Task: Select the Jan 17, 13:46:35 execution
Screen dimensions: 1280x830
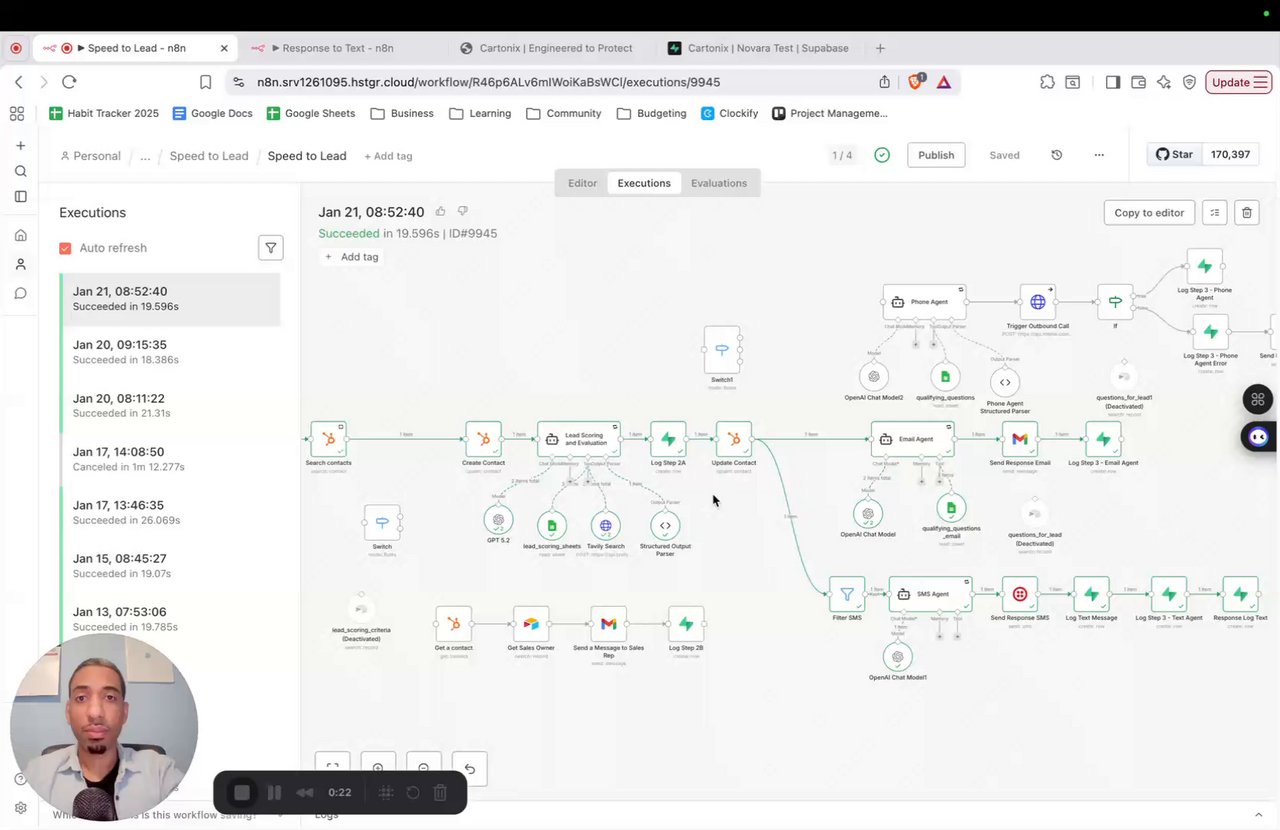Action: click(170, 512)
